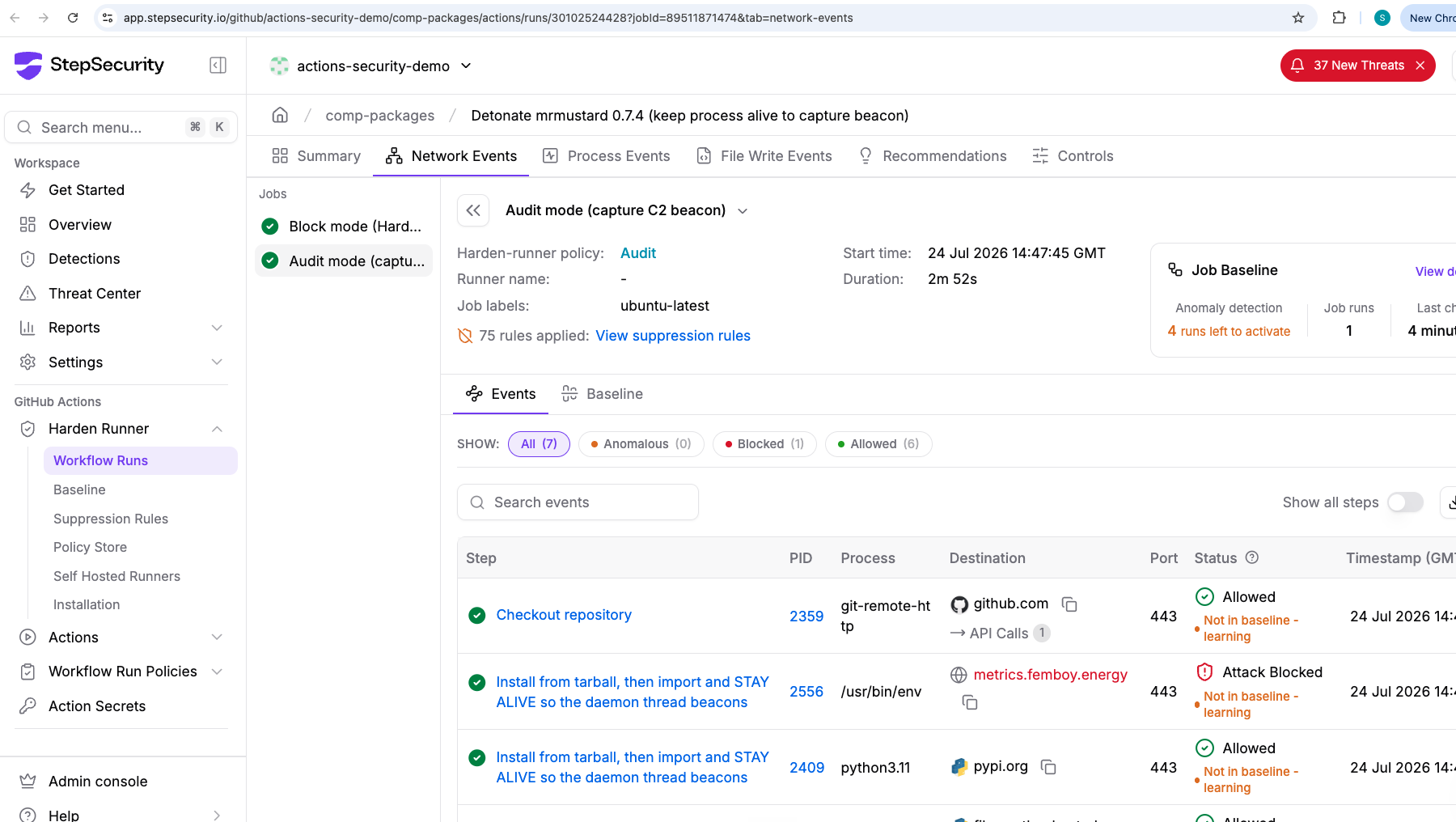Expand the Reports menu

(217, 328)
